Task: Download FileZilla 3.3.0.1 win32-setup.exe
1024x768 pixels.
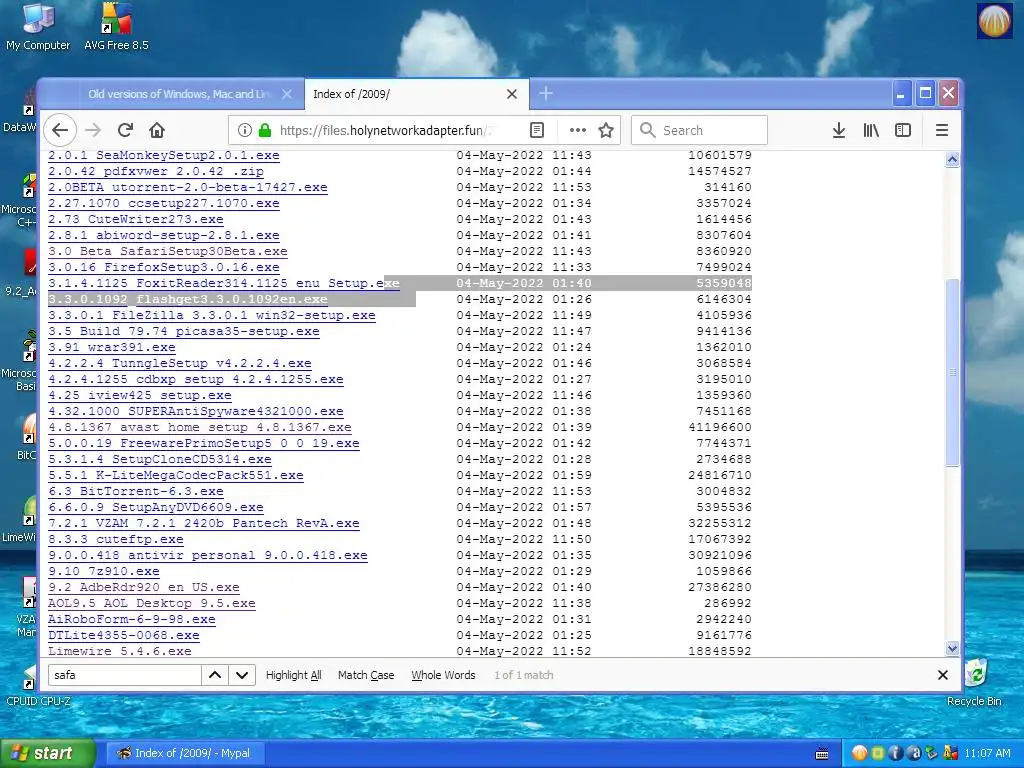Action: click(212, 315)
